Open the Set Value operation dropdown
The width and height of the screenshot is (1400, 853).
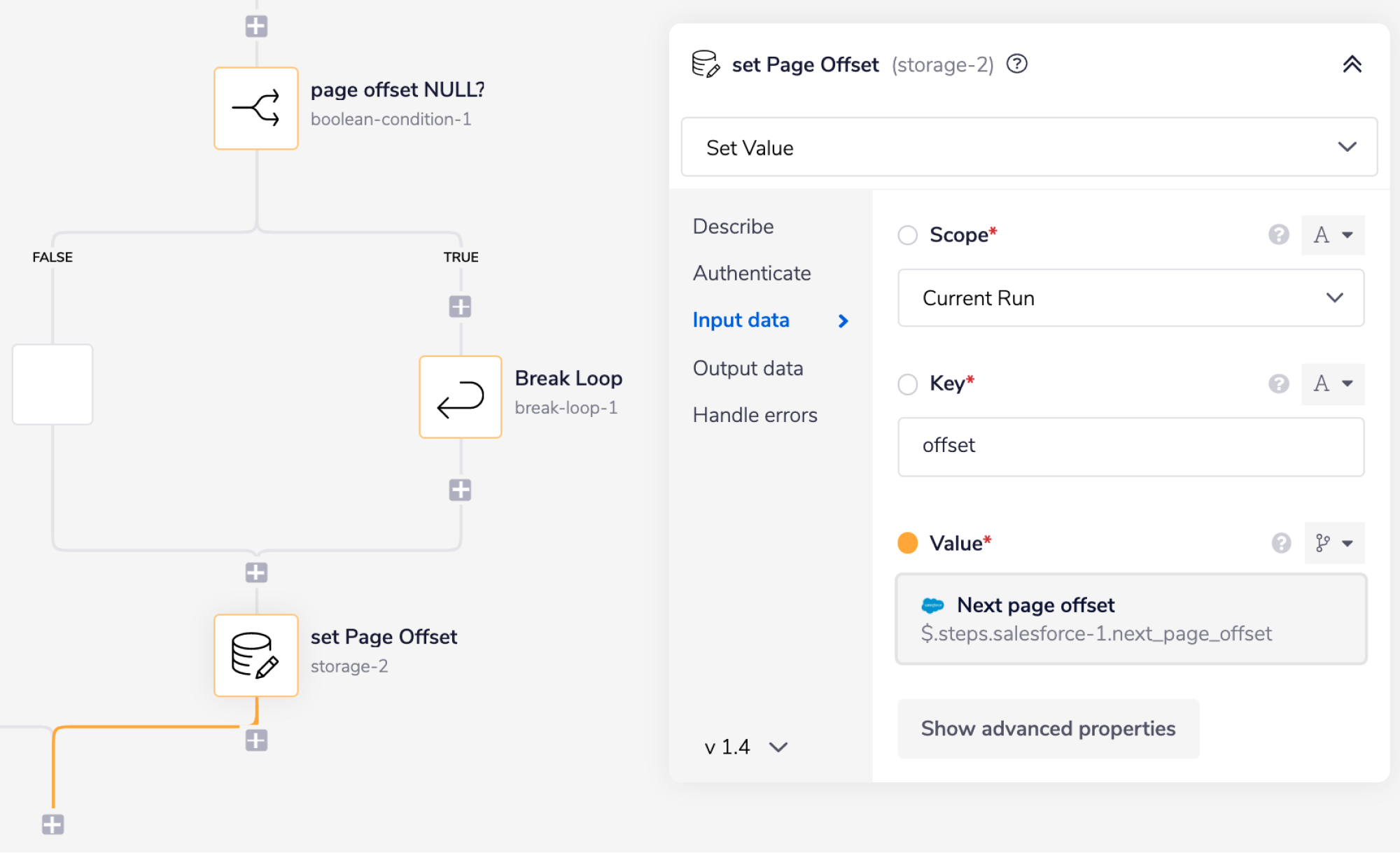click(1029, 148)
